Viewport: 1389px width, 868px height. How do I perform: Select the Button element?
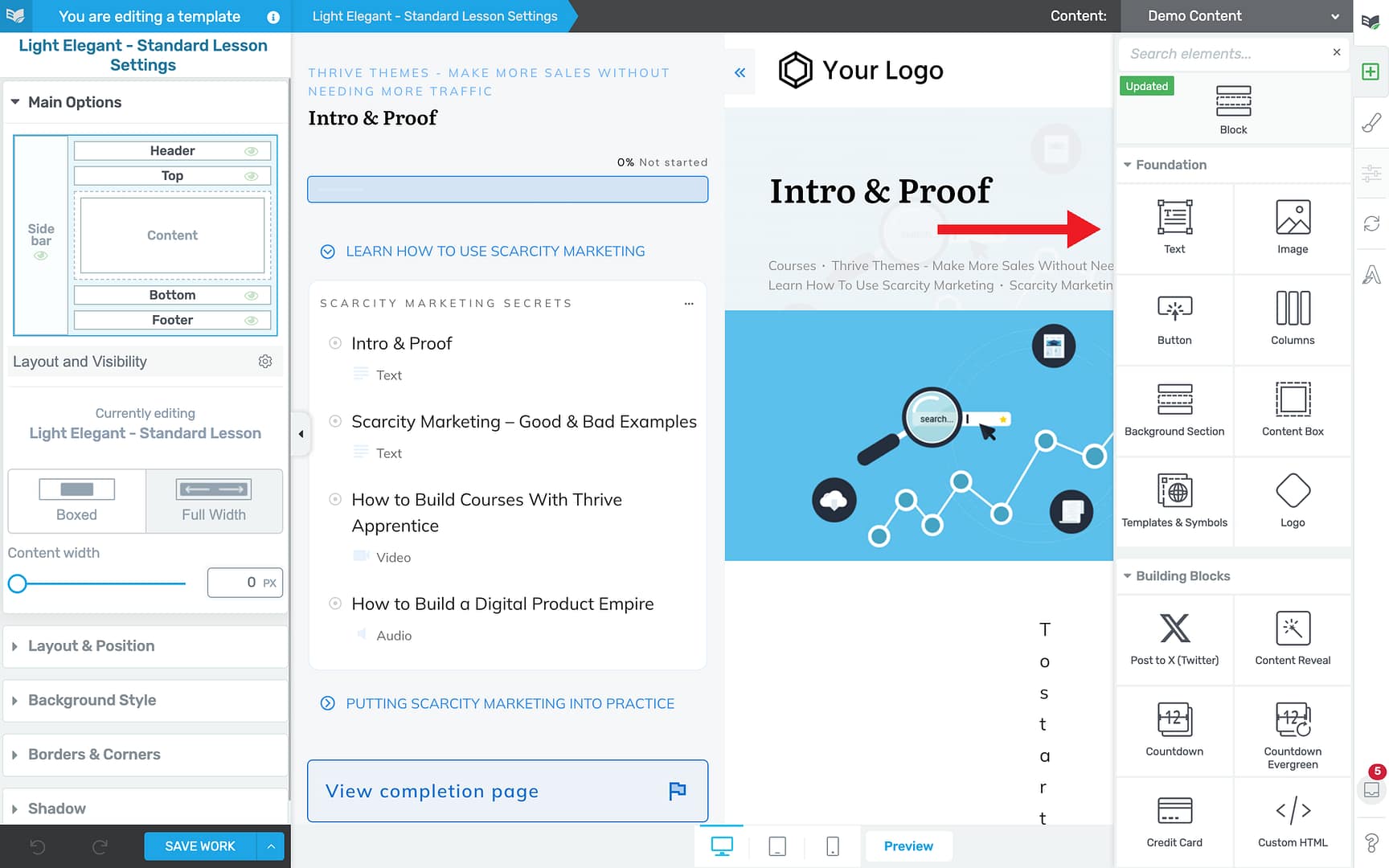[x=1174, y=319]
